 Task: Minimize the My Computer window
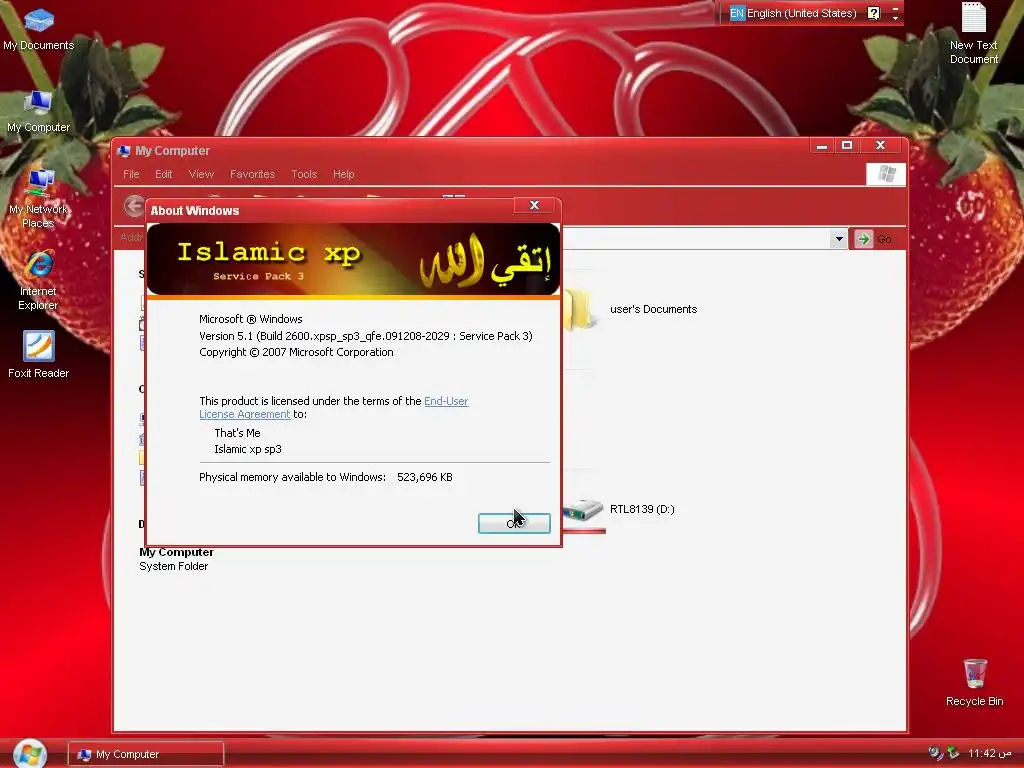[x=822, y=145]
